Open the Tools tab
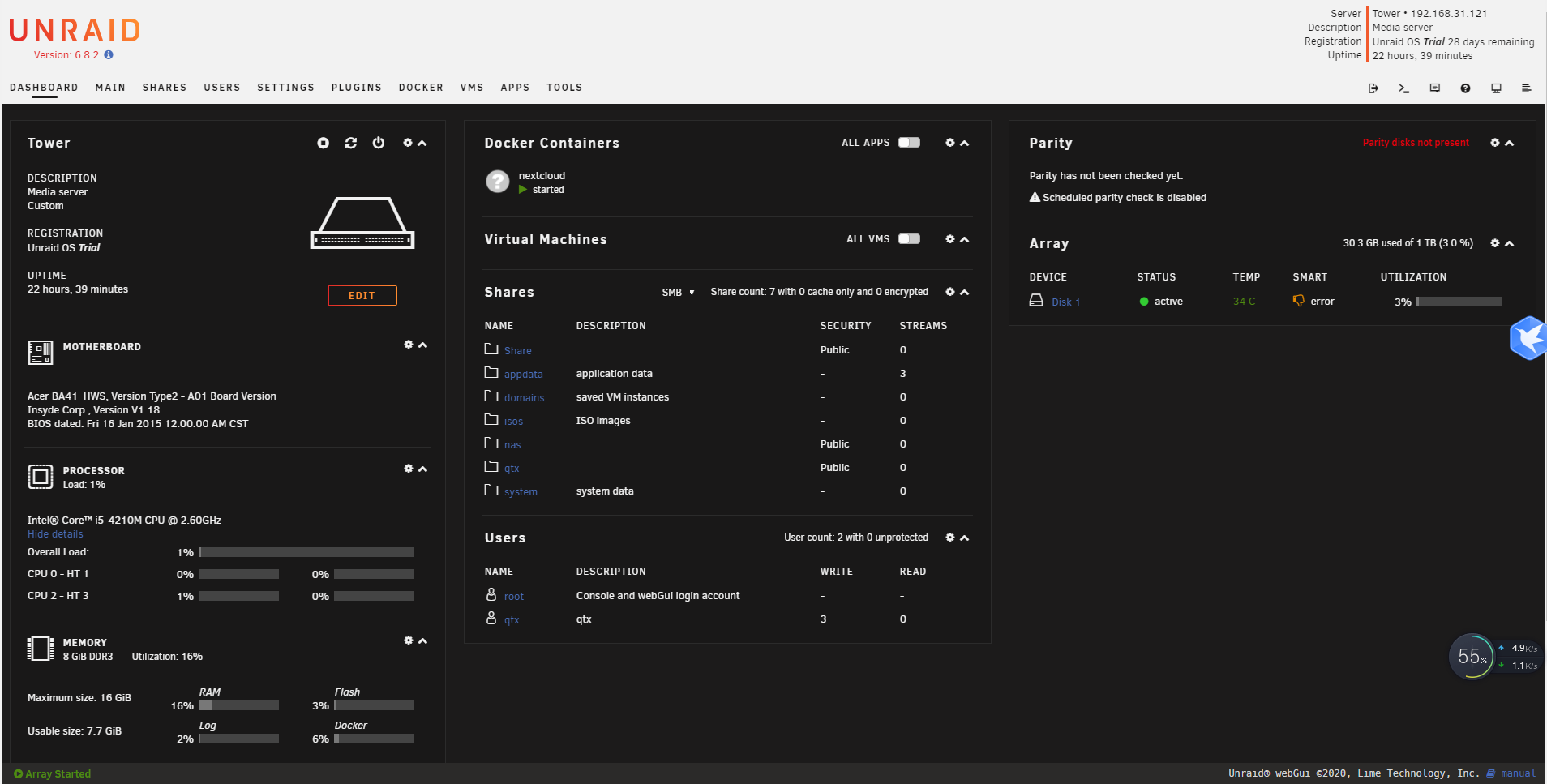Screen dimensions: 1547x784 pos(564,88)
